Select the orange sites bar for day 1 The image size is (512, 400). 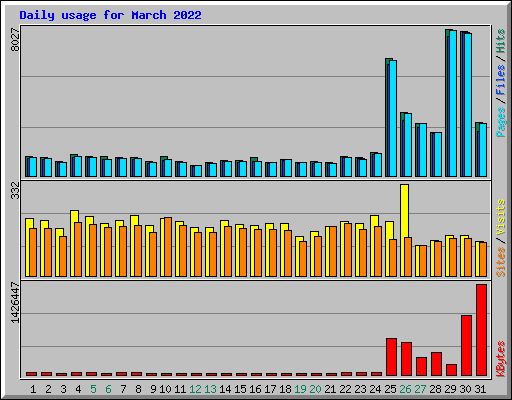tap(33, 252)
